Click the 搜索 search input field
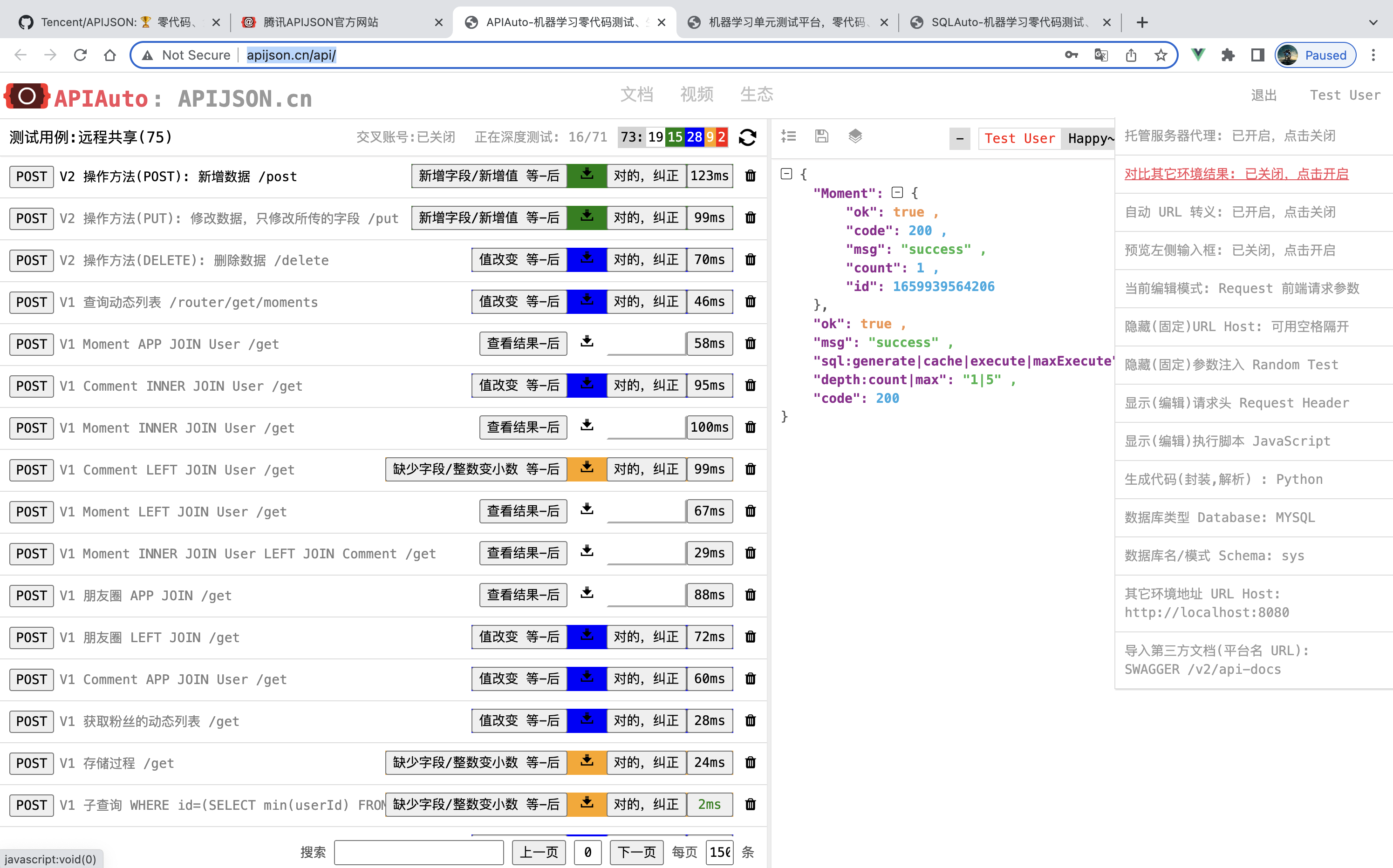 (x=418, y=852)
